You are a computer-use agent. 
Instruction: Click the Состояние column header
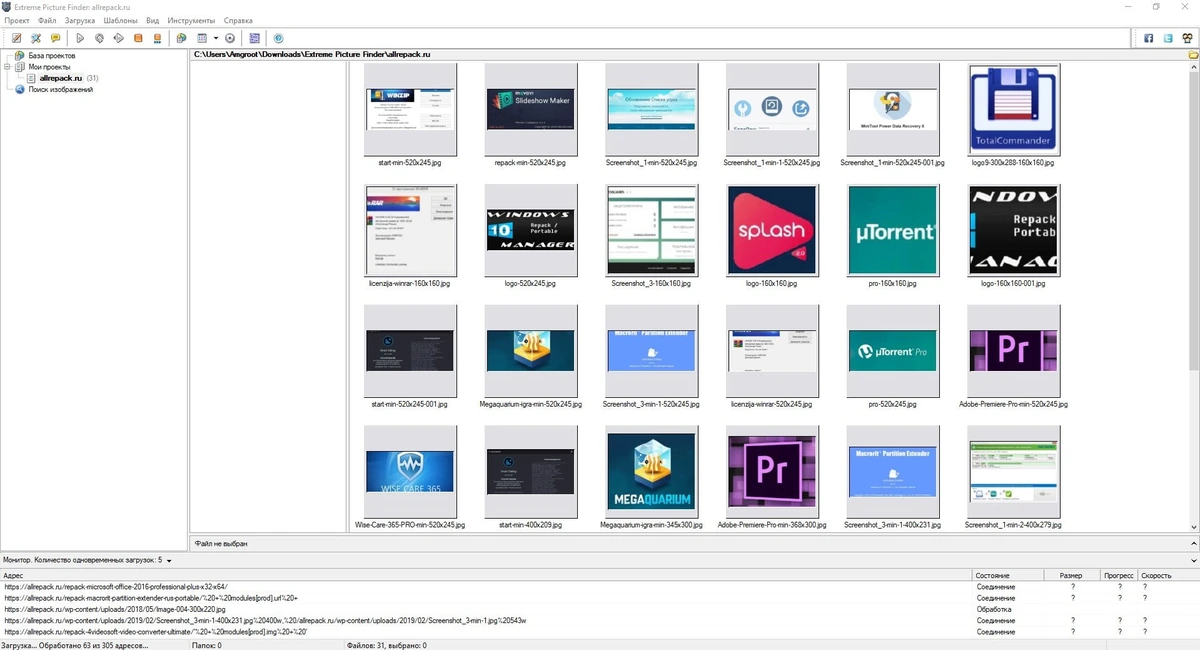[1008, 576]
